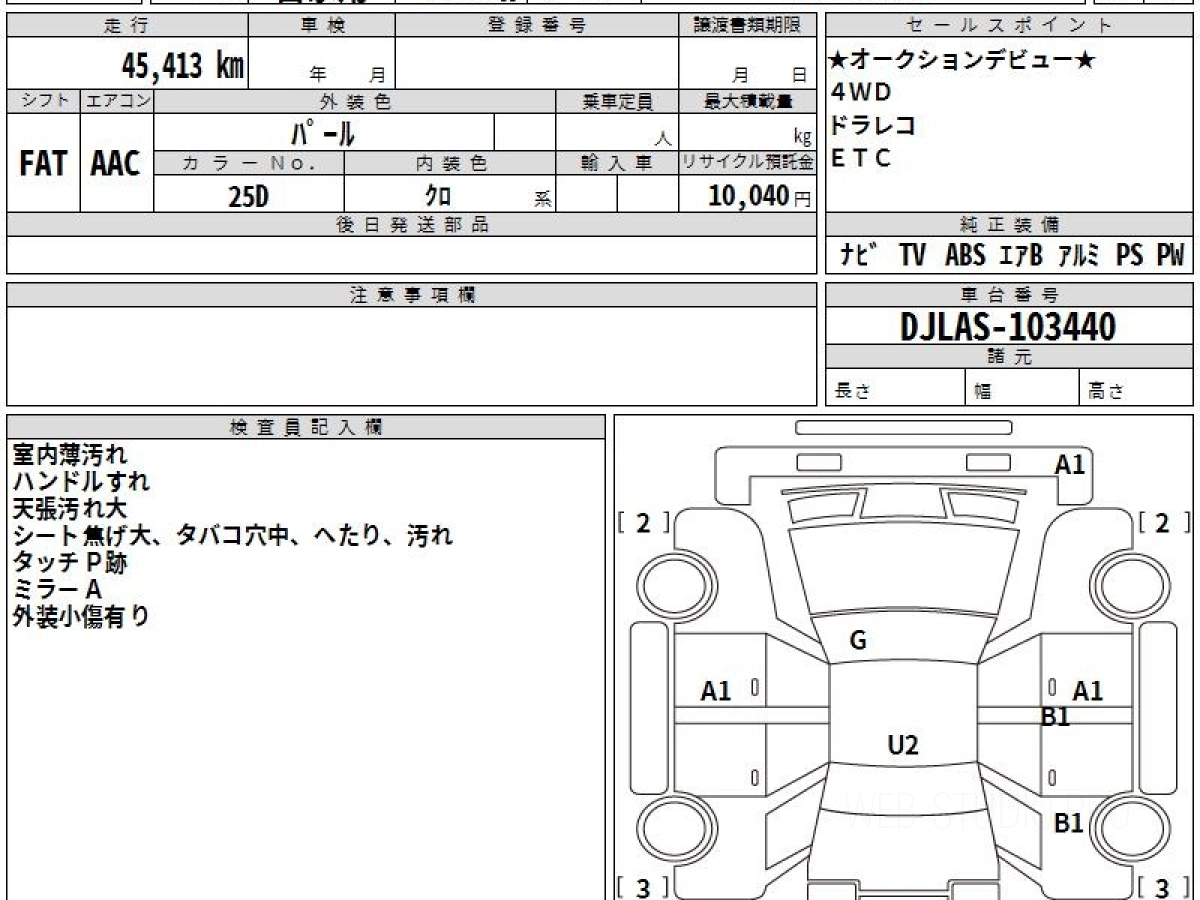1200x900 pixels.
Task: Select the 諸元 header
Action: [1009, 357]
